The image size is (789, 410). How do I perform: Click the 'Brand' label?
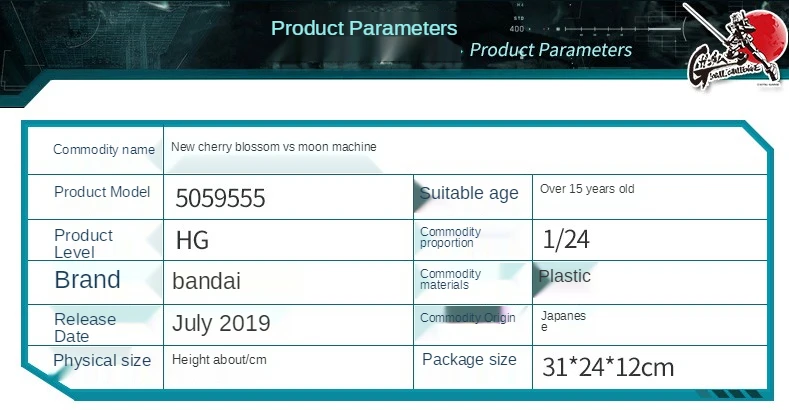click(x=88, y=280)
